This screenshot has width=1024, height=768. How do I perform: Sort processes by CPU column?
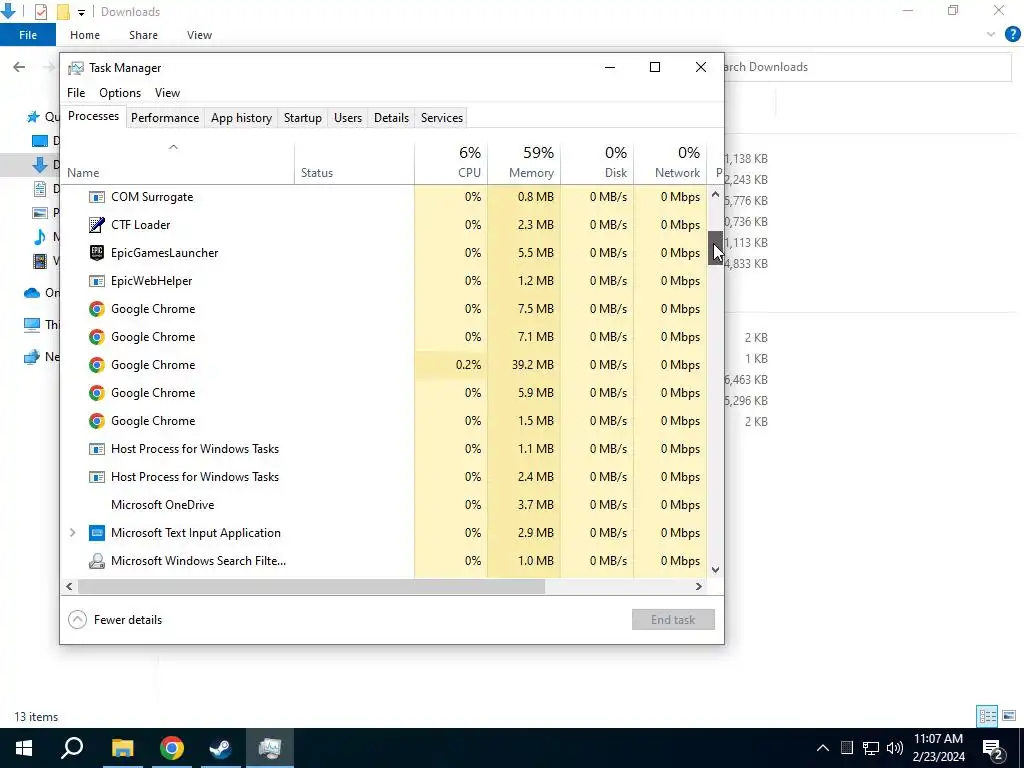pos(451,162)
